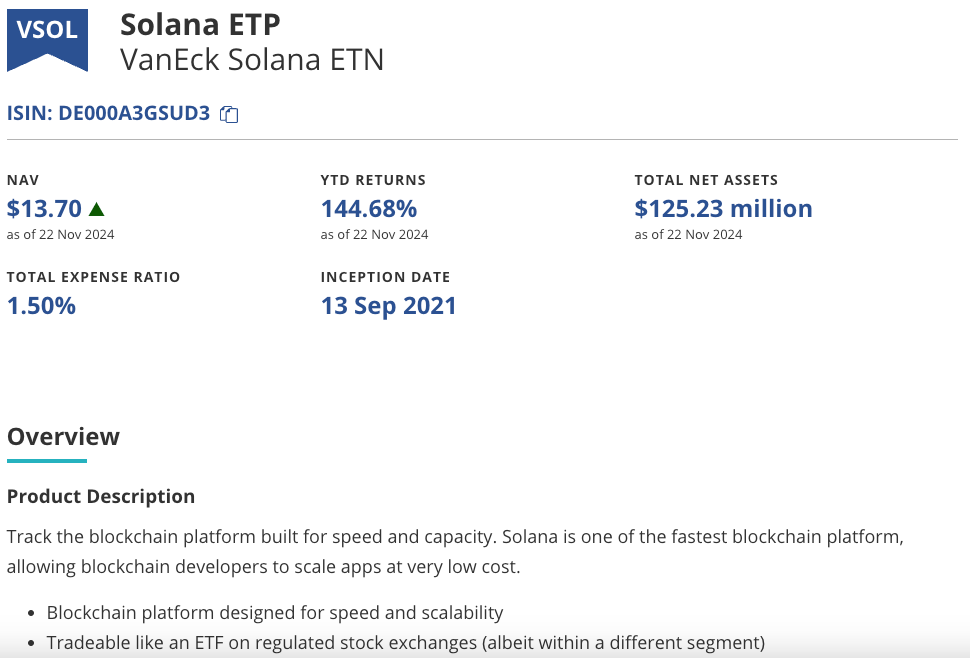This screenshot has width=970, height=658.
Task: Select the ISIN: DE000A3GSUD3 text
Action: coord(108,113)
